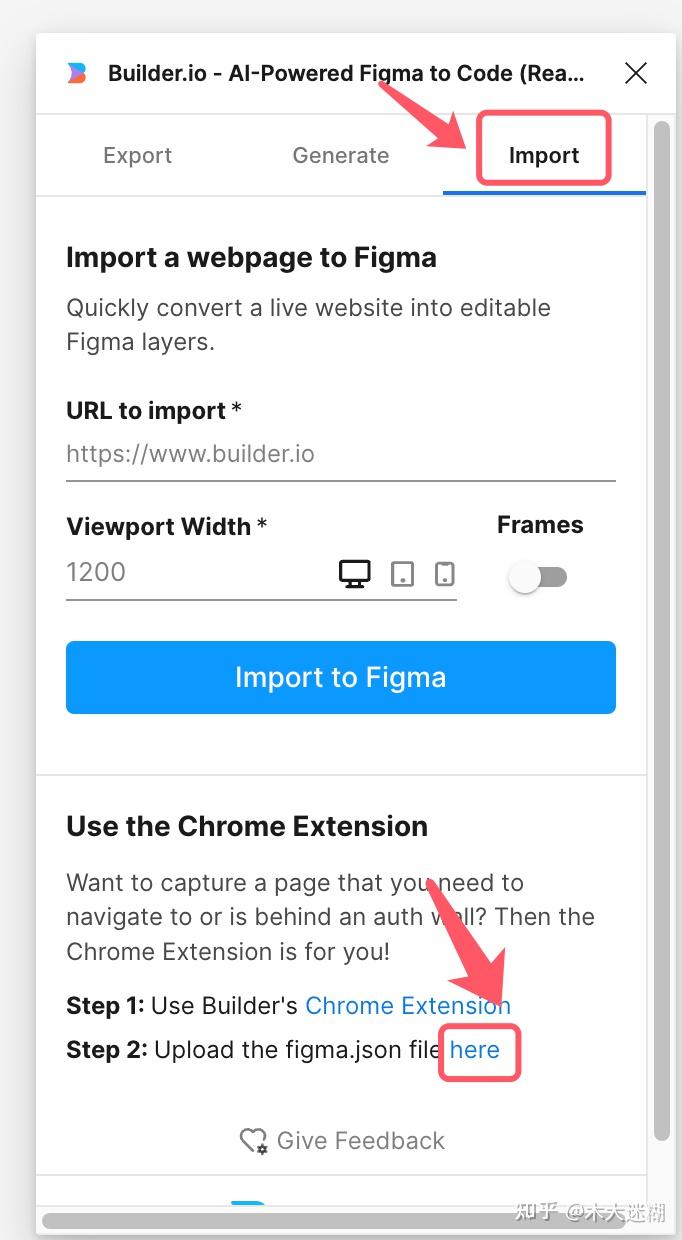Click the Viewport Width input field
The height and width of the screenshot is (1240, 682).
[195, 573]
